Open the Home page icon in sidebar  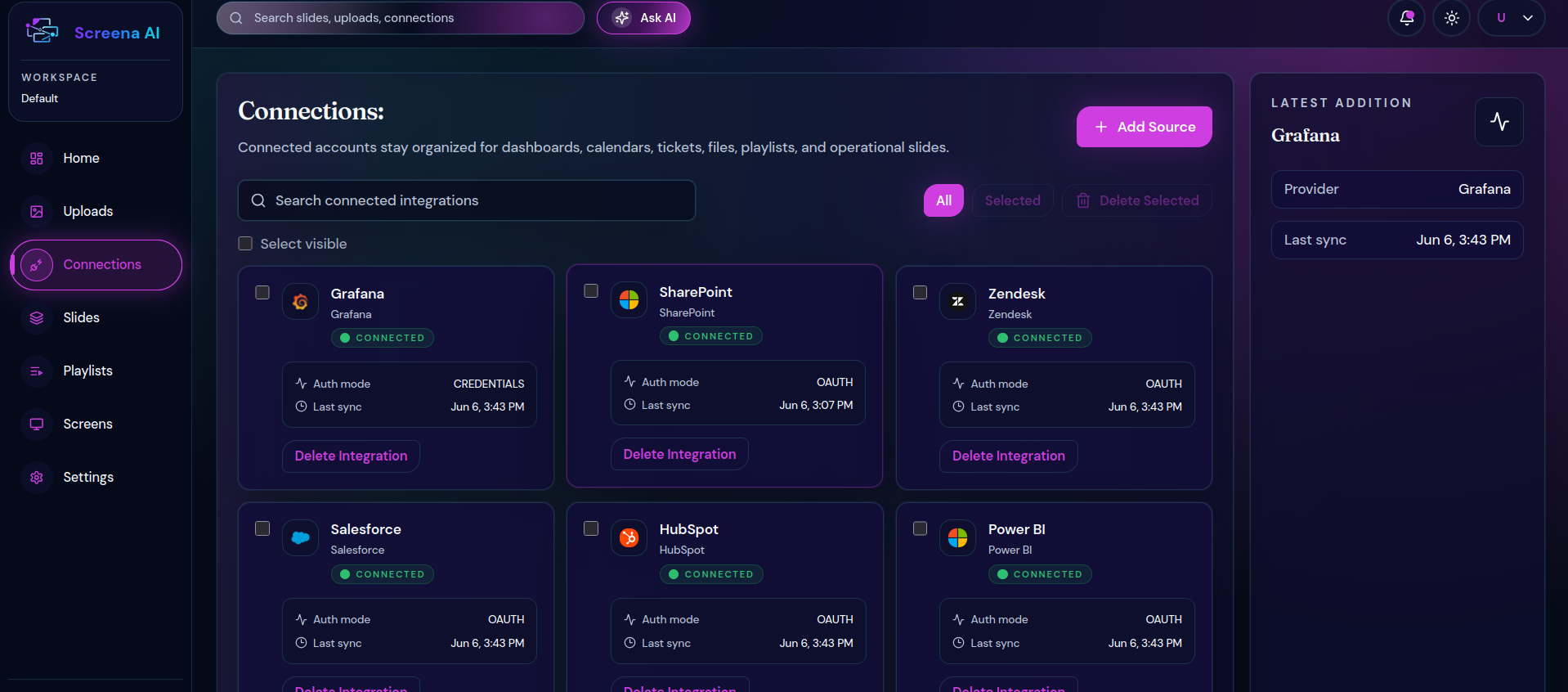pyautogui.click(x=37, y=159)
